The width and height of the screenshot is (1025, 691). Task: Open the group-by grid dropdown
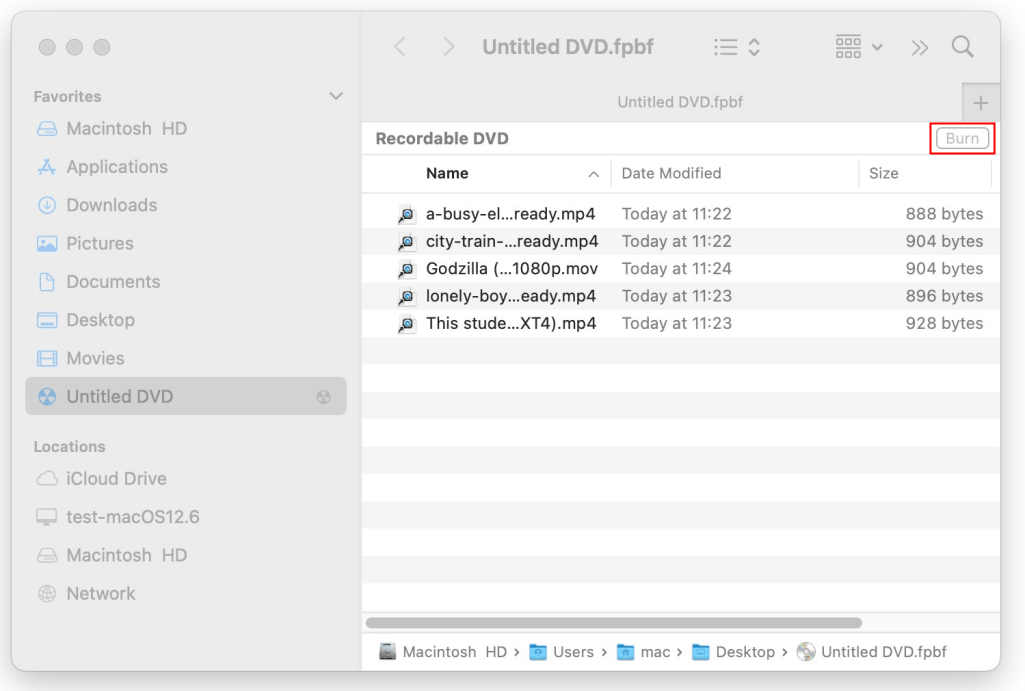point(858,47)
